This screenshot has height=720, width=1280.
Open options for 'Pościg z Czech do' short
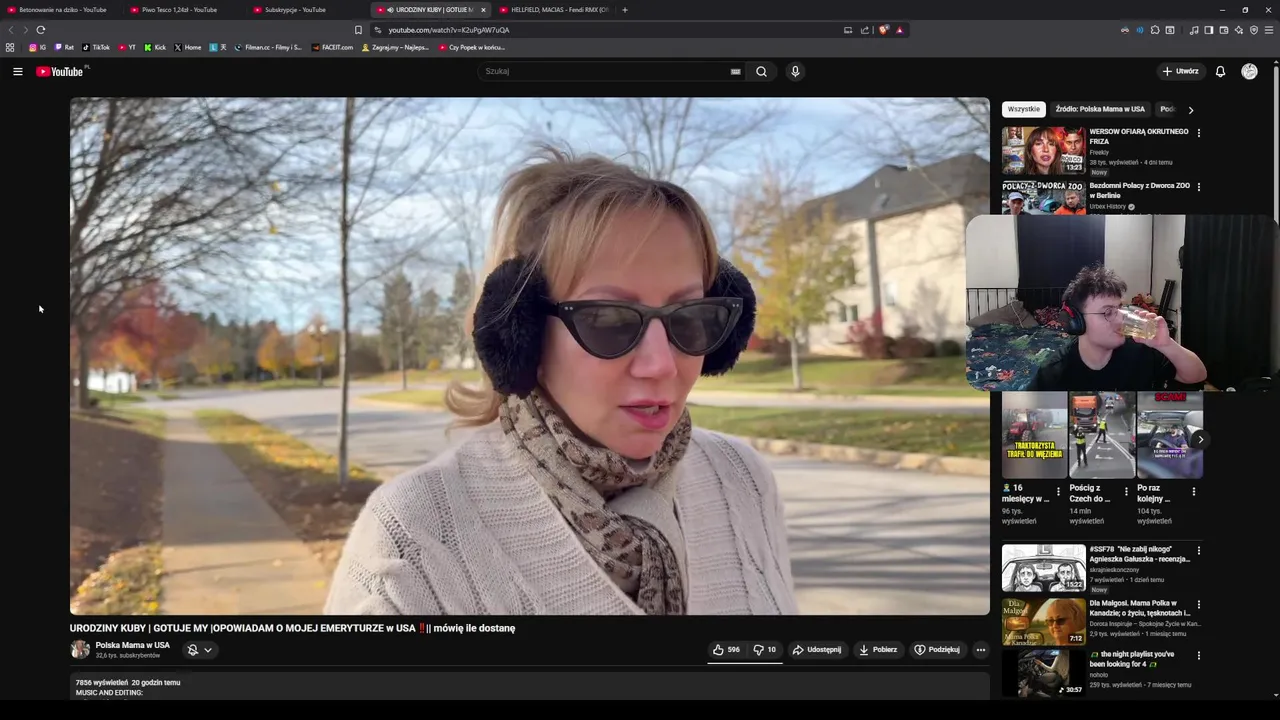(1126, 491)
